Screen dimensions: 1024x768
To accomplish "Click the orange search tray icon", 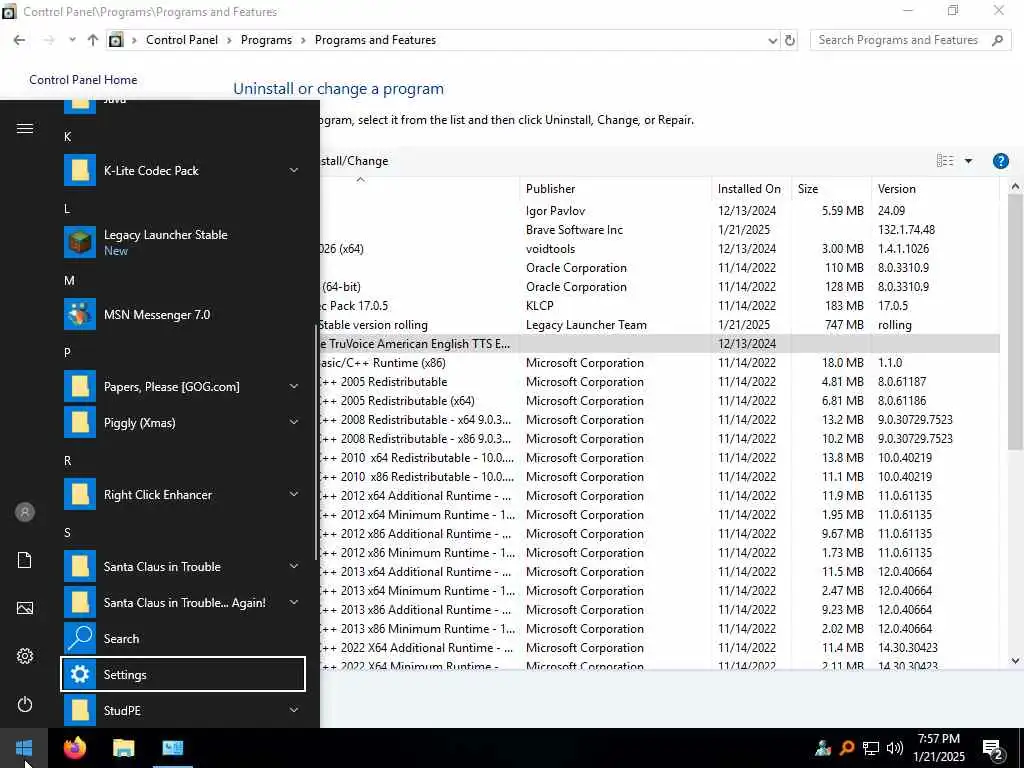I will (x=847, y=748).
